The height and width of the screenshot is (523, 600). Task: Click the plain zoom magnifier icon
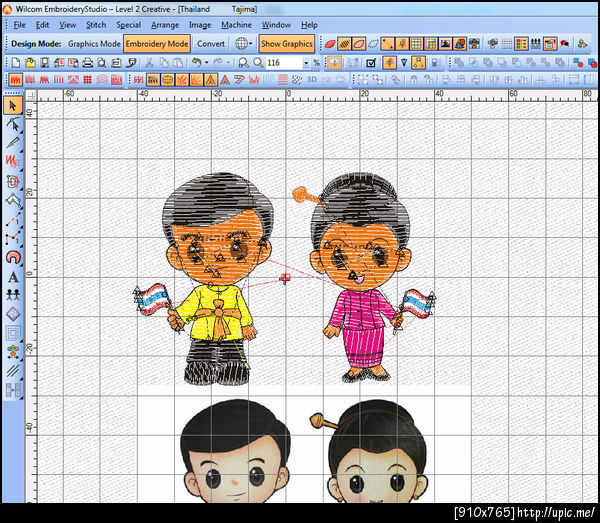[258, 63]
